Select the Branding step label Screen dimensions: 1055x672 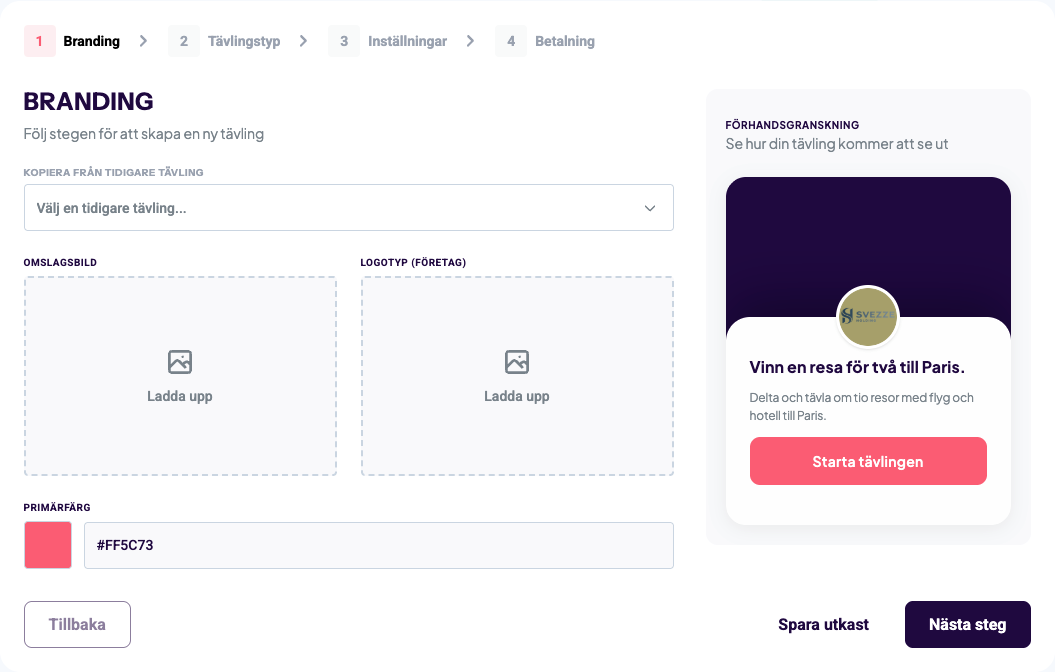91,41
